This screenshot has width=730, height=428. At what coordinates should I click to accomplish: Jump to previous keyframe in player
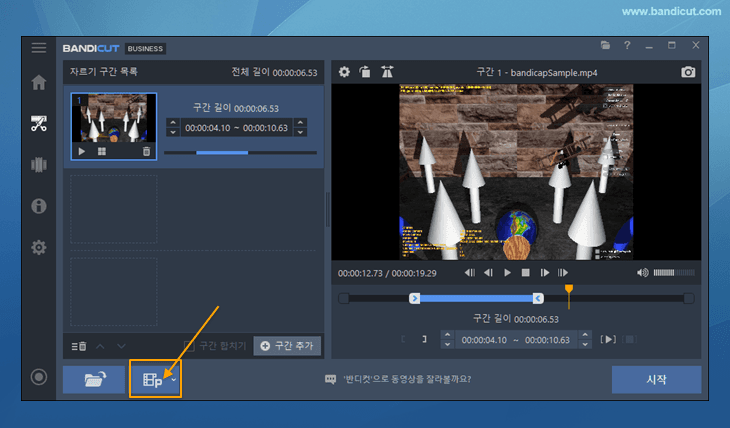[469, 272]
